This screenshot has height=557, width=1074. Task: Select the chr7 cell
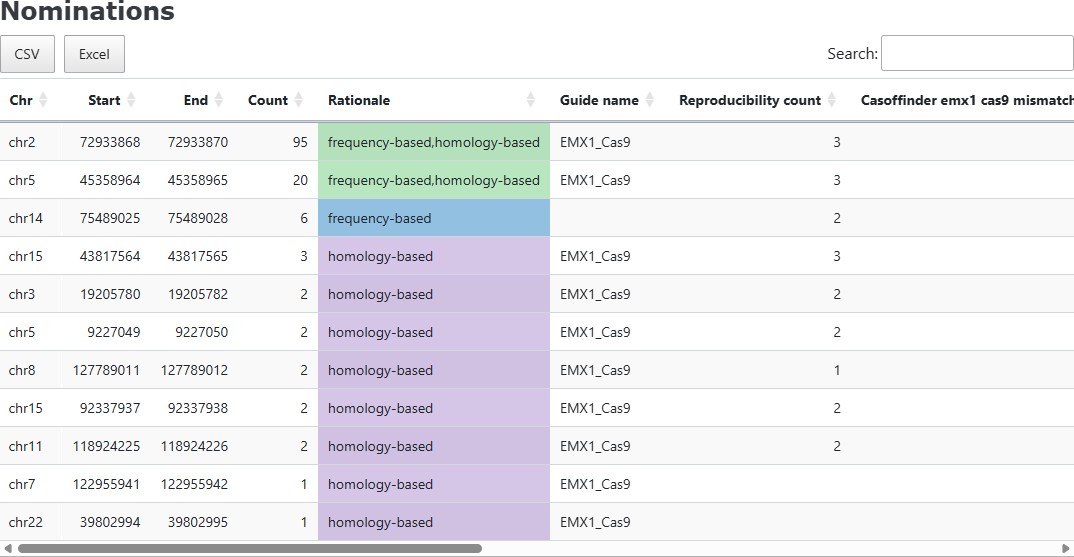[22, 484]
